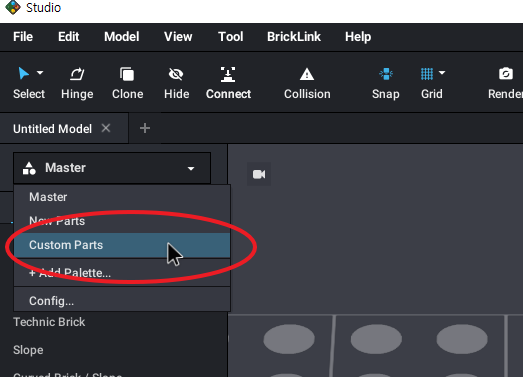Switch to the Untitled Model tab
Viewport: 523px width, 377px height.
click(x=52, y=129)
